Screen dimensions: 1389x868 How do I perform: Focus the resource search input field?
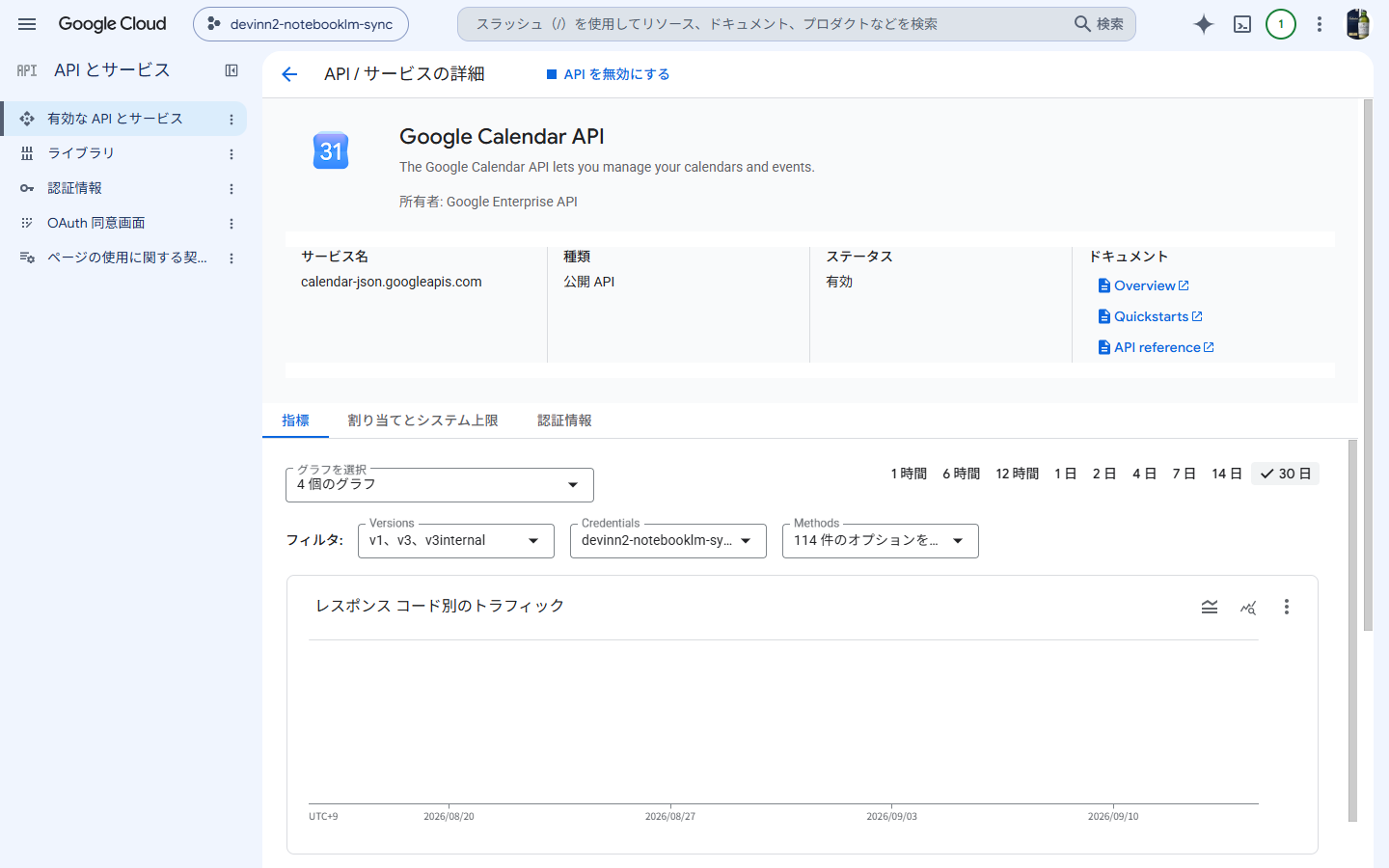click(762, 24)
